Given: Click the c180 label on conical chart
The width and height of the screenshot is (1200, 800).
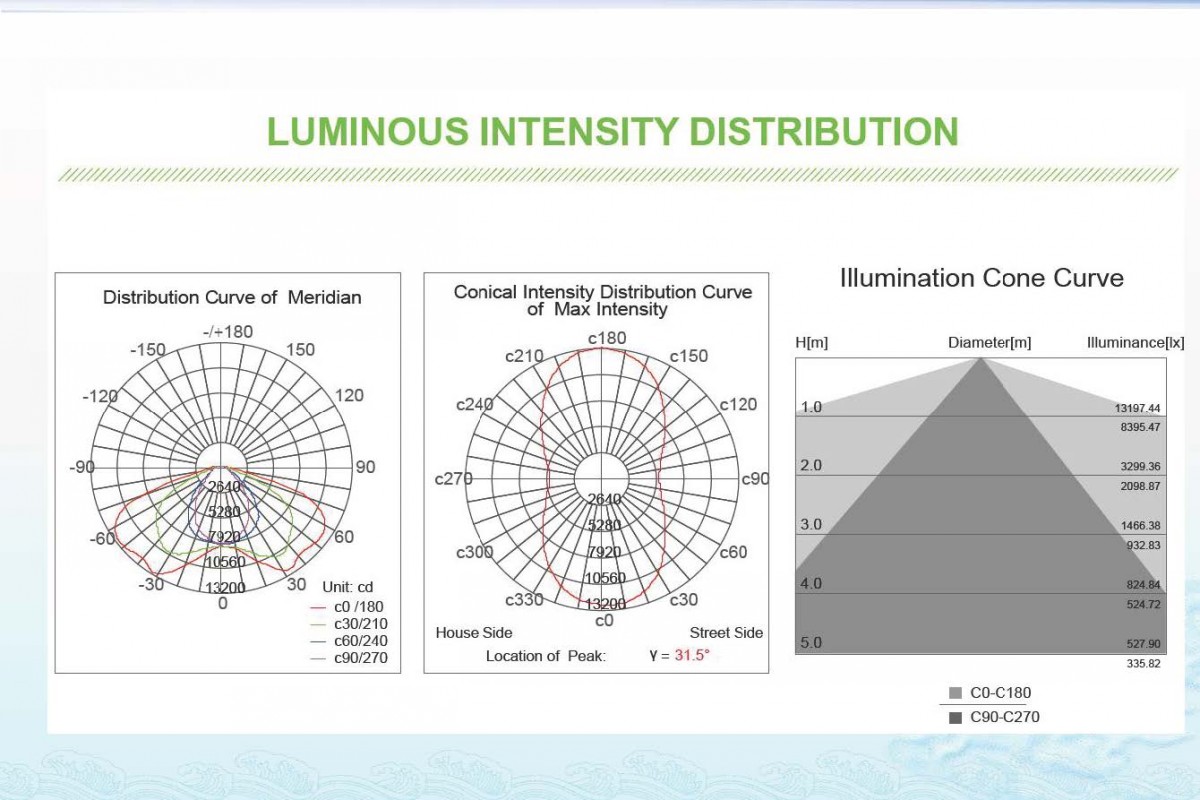Looking at the screenshot, I should click(607, 338).
